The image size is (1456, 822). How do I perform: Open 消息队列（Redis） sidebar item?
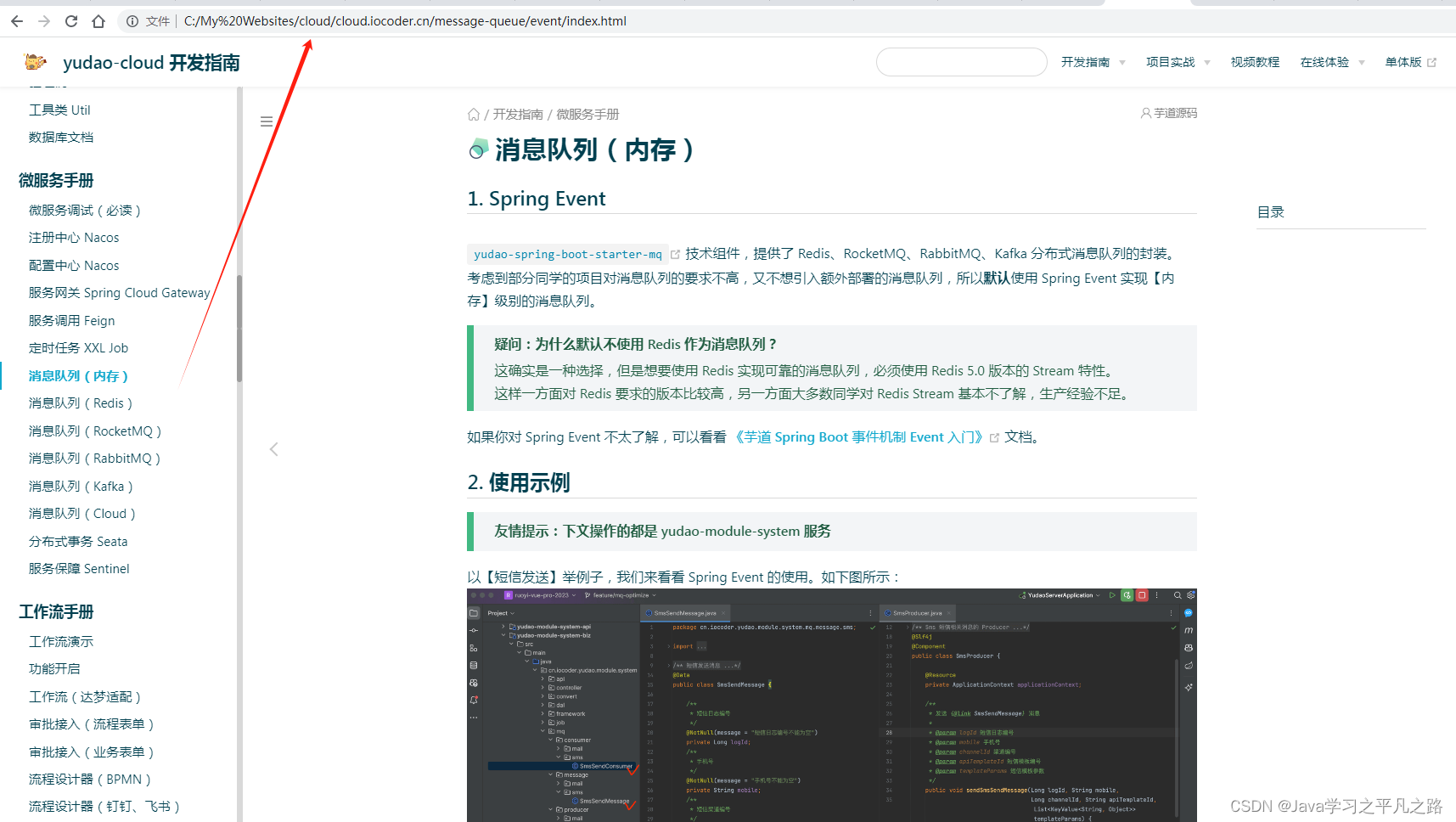pos(81,403)
